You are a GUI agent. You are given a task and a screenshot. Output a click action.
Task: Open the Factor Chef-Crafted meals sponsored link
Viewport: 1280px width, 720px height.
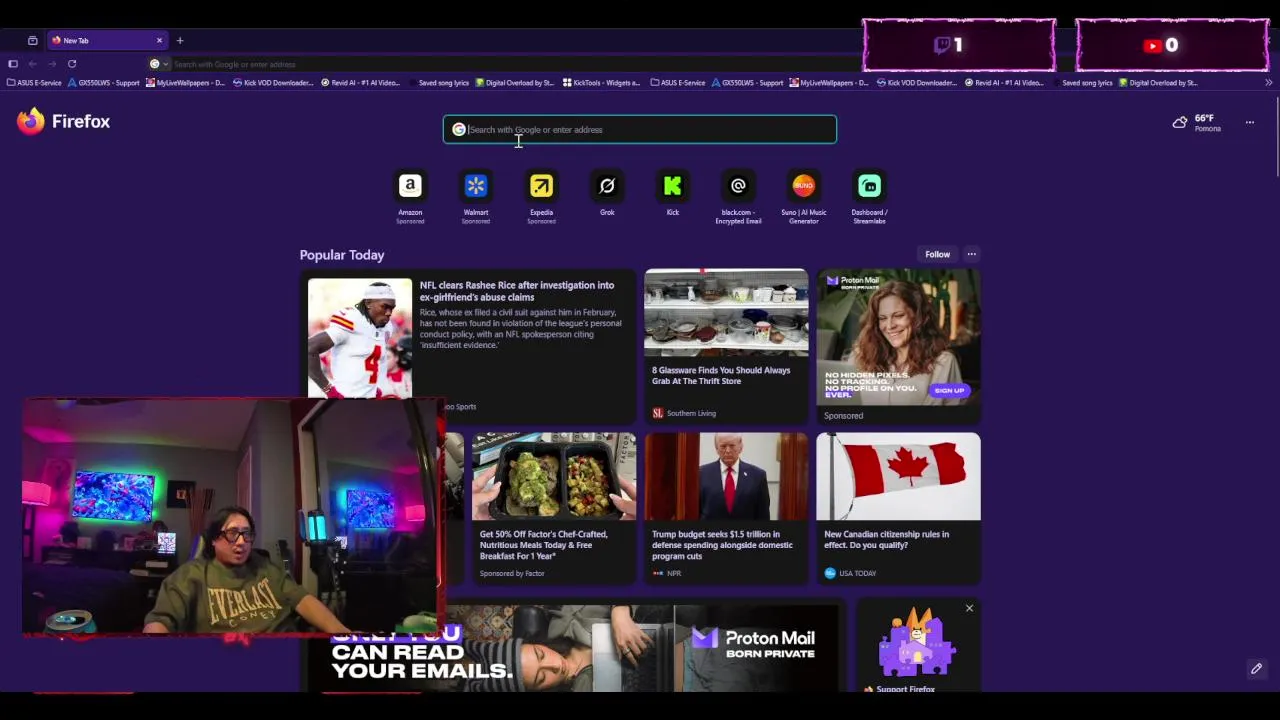(543, 545)
